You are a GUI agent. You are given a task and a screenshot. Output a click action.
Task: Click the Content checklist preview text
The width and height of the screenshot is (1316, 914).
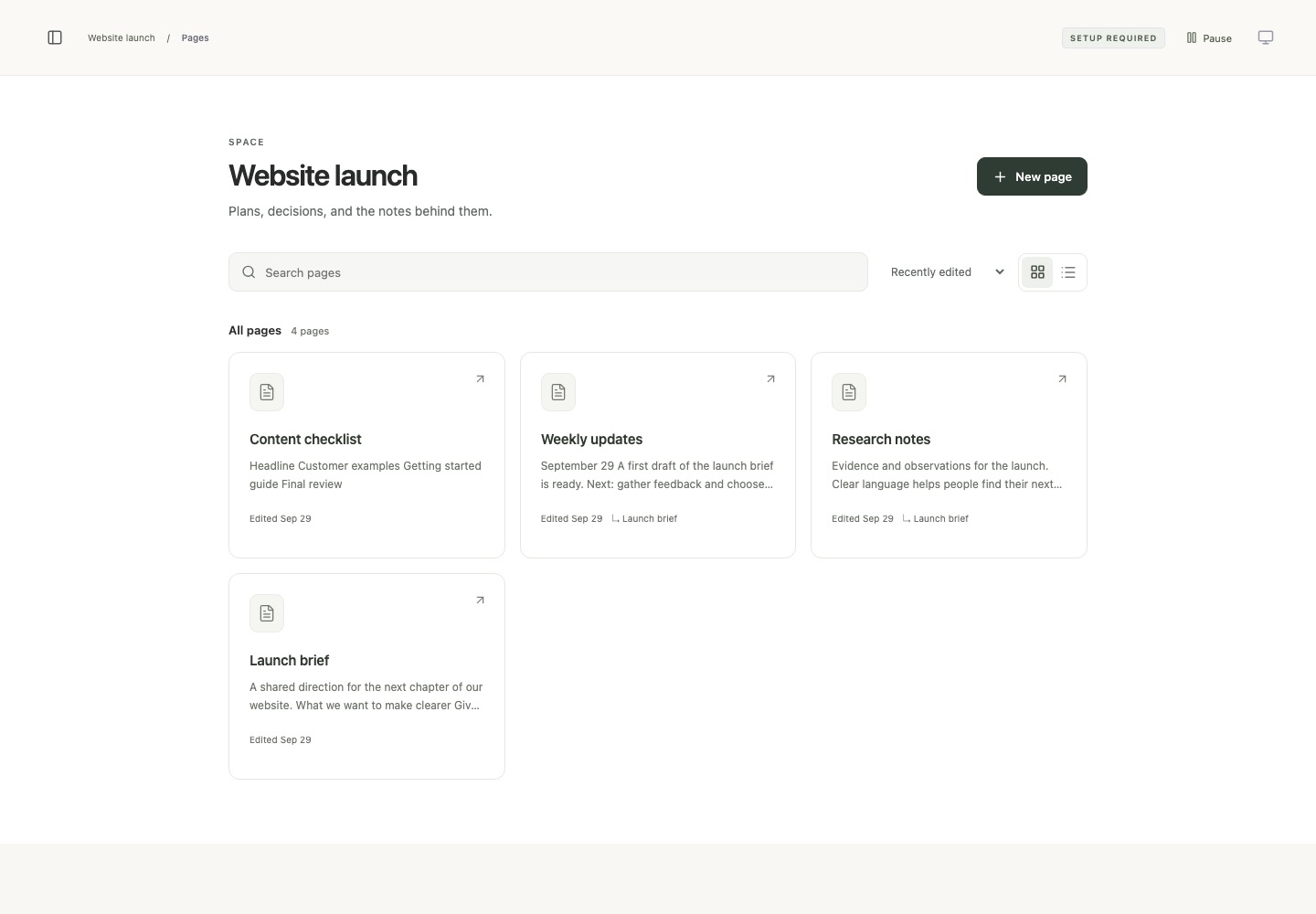point(366,475)
